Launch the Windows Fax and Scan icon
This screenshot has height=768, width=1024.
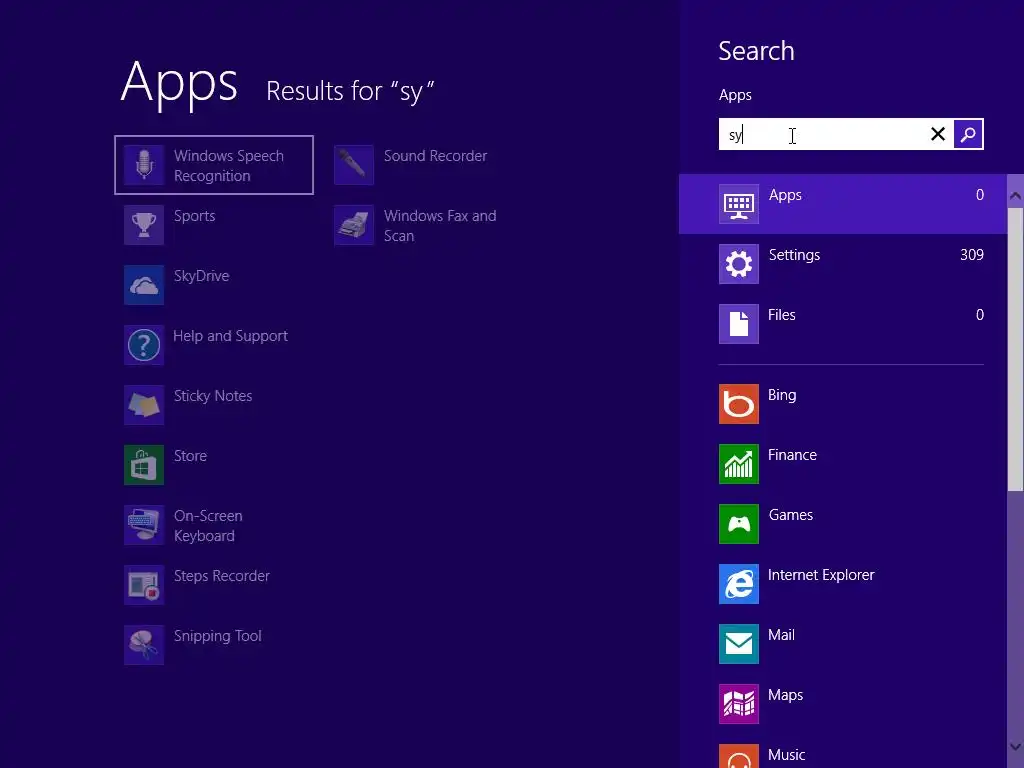point(354,225)
